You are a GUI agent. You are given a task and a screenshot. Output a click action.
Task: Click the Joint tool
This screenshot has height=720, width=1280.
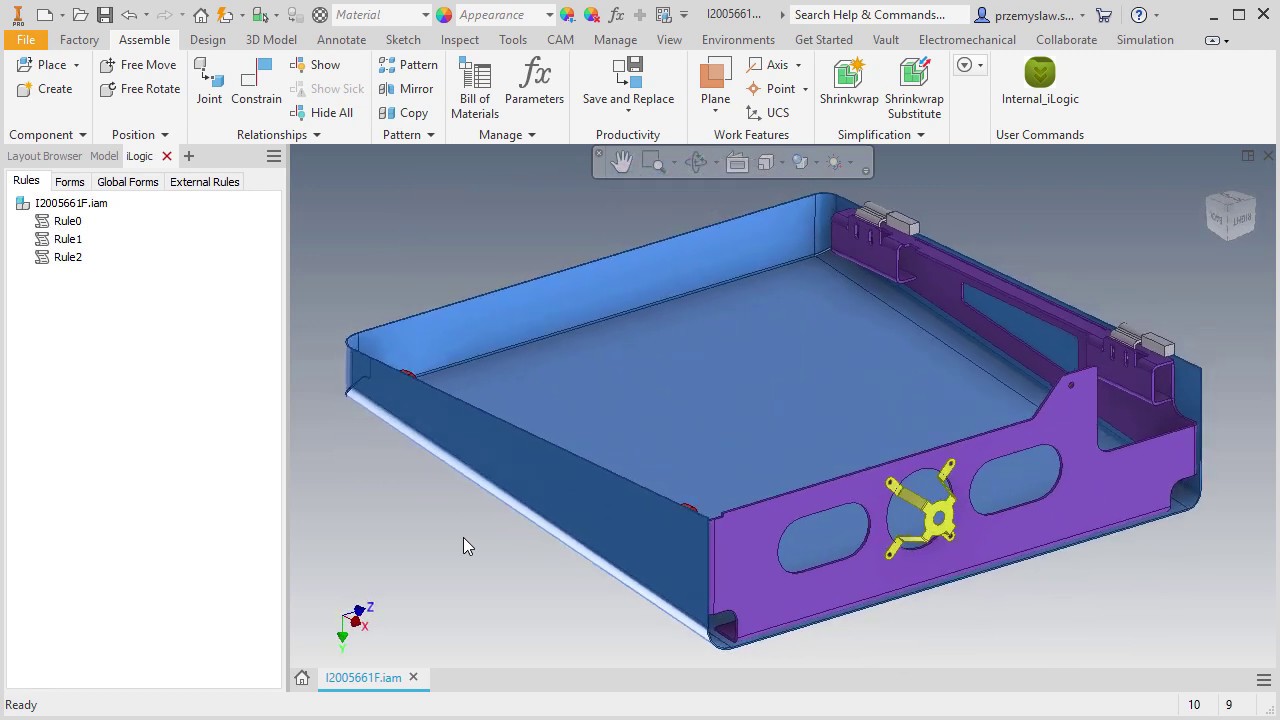pyautogui.click(x=209, y=82)
